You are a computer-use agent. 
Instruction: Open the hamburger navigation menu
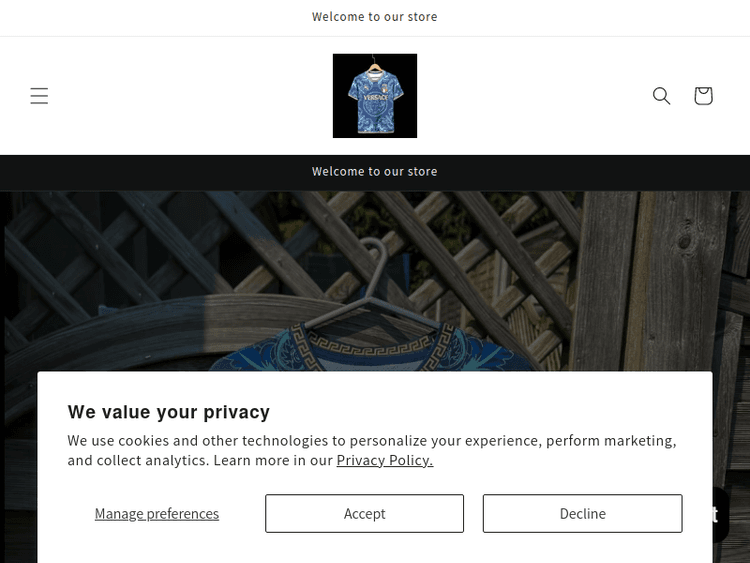pyautogui.click(x=39, y=96)
